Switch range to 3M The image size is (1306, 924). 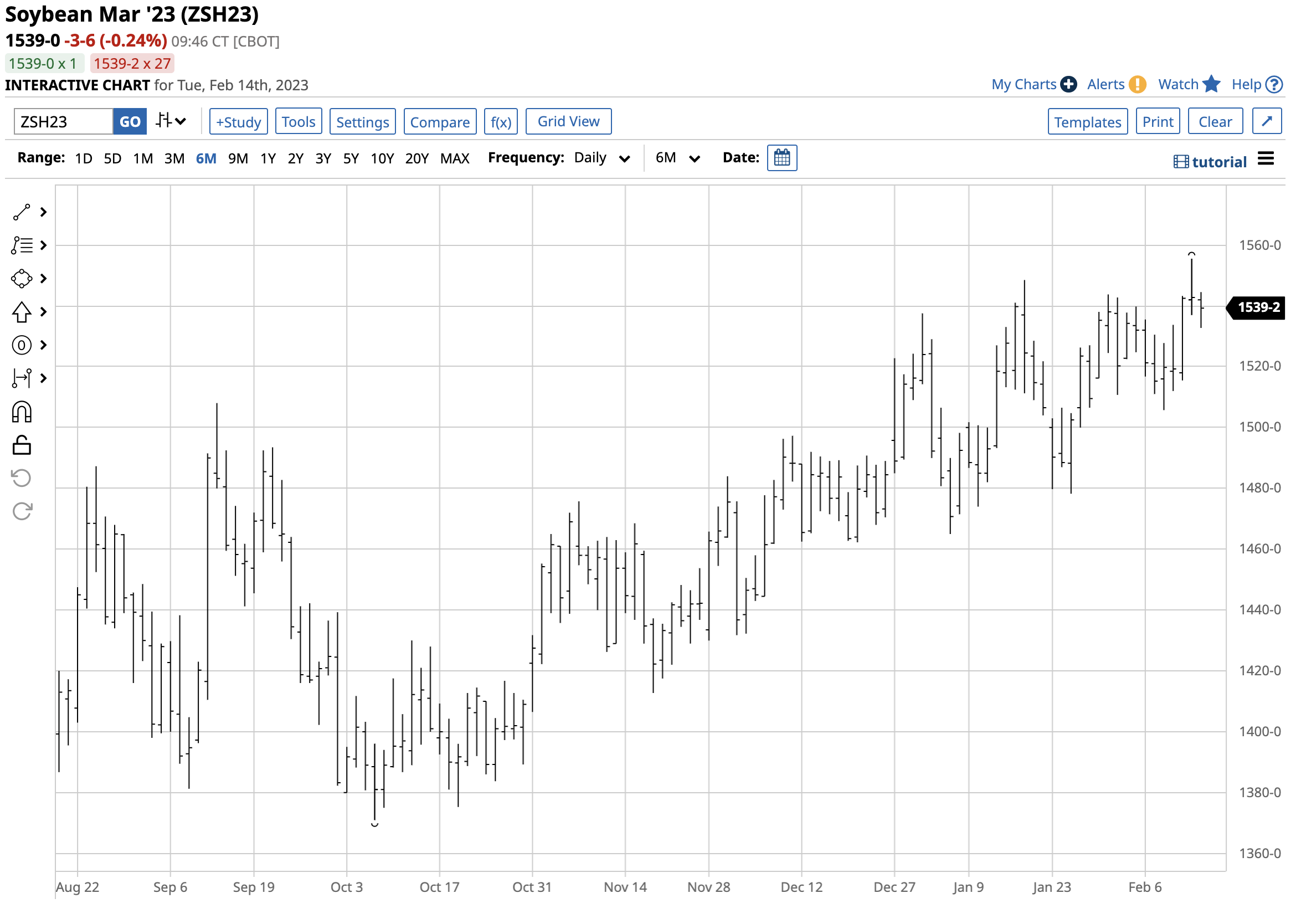[x=174, y=159]
